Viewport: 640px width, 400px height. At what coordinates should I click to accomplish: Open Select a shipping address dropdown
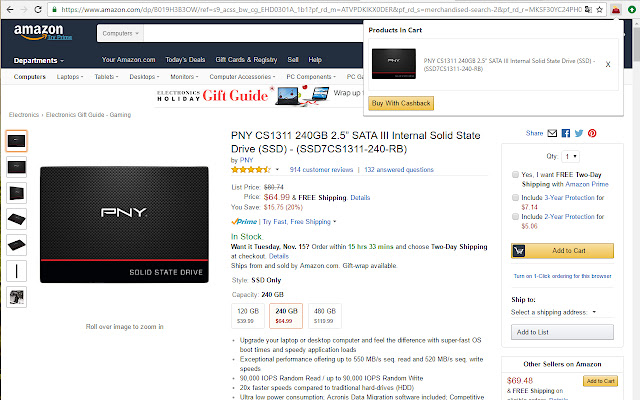pos(553,312)
